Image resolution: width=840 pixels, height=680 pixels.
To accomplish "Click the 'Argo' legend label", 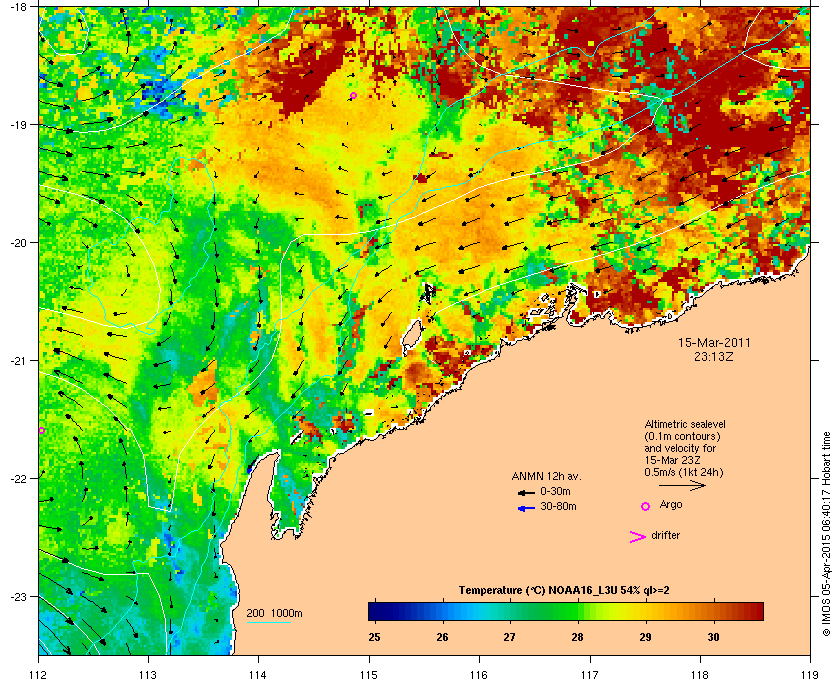I will tap(671, 505).
